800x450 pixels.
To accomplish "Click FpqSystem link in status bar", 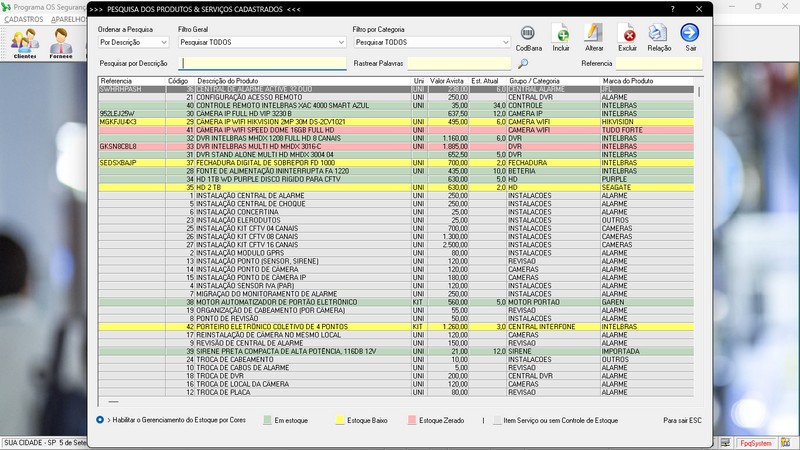I will click(x=756, y=443).
